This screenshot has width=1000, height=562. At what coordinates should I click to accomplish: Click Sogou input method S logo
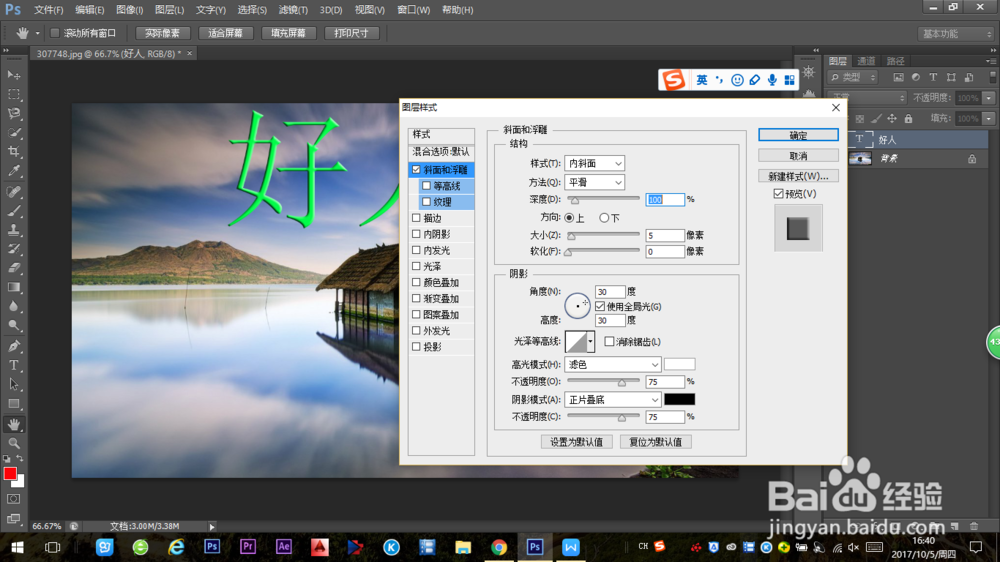[x=673, y=80]
